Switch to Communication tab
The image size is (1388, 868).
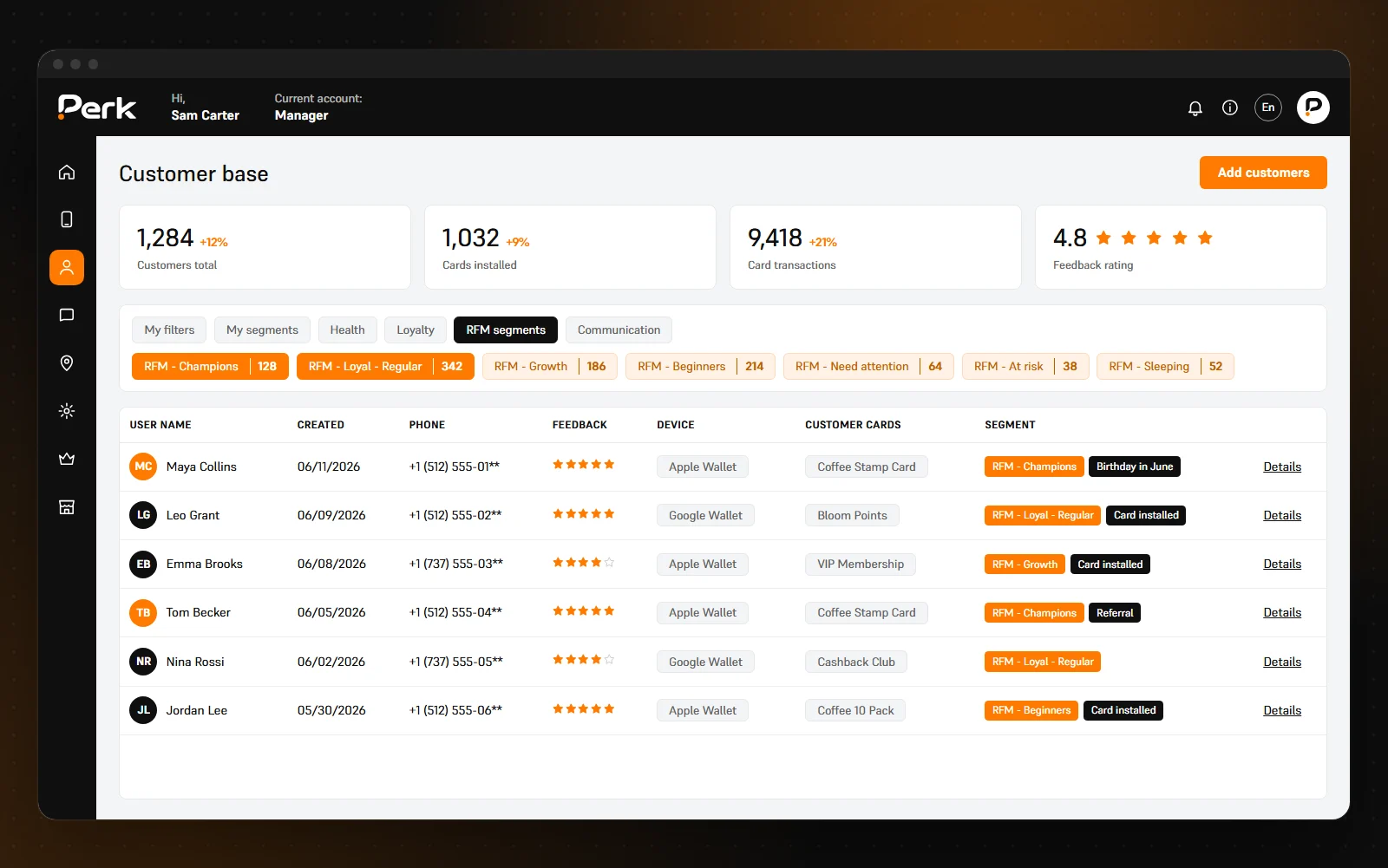(619, 330)
